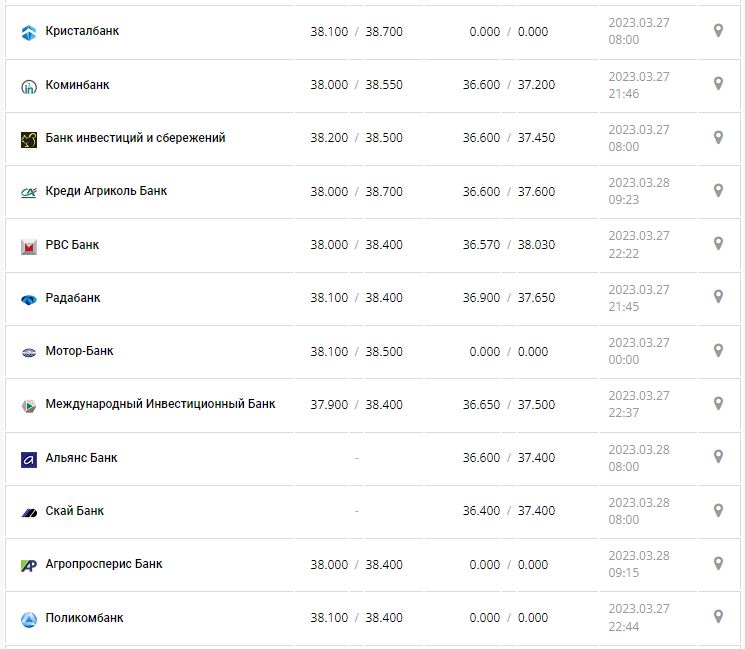Click Банк инвестиций и сбережений logo
The width and height of the screenshot is (745, 649).
click(28, 139)
